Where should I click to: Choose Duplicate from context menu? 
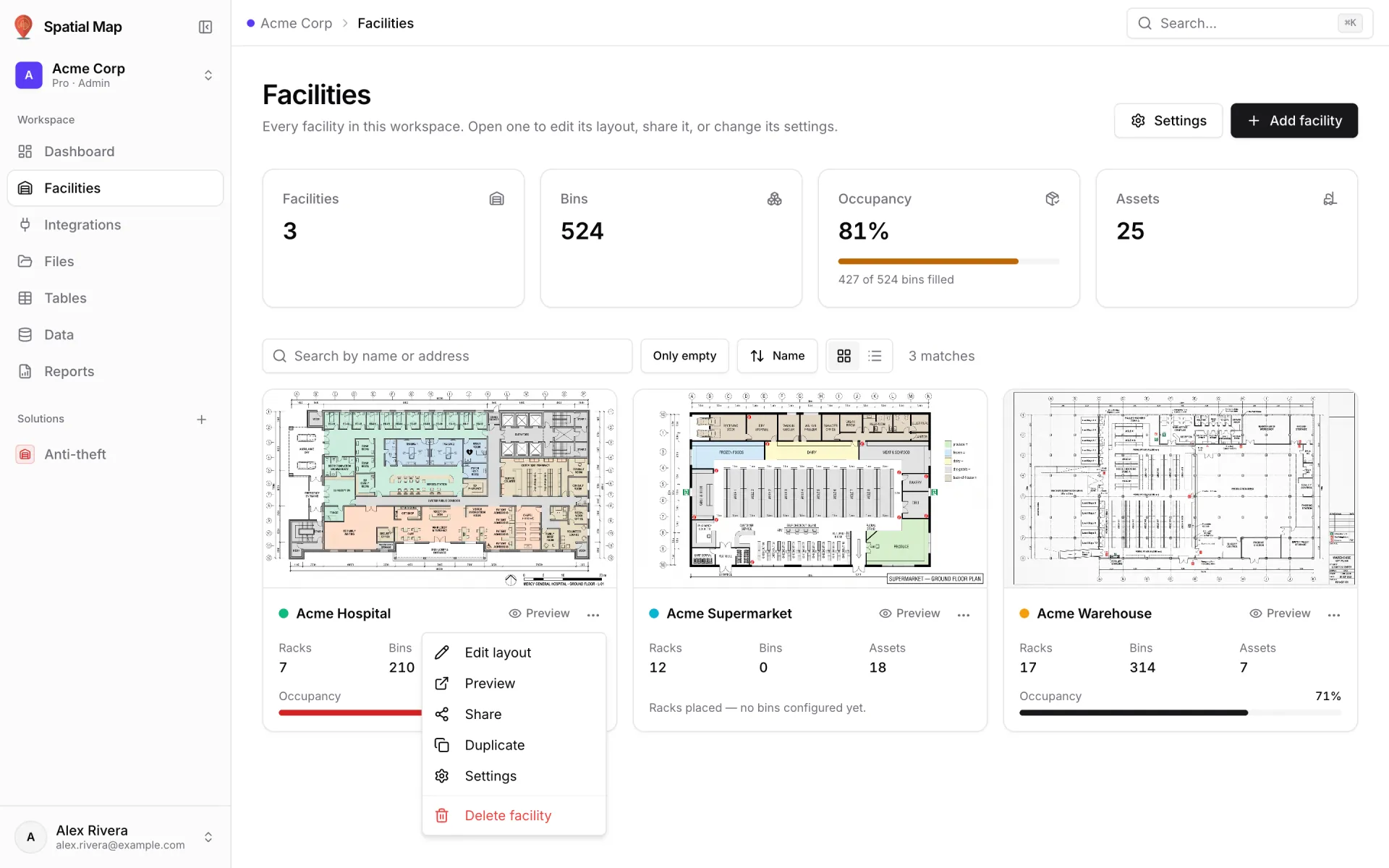pos(514,745)
